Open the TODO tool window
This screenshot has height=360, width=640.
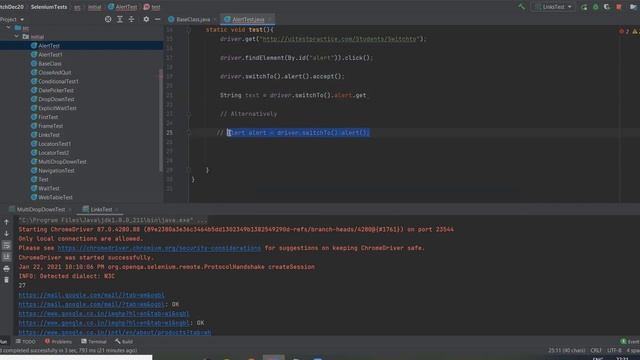(x=26, y=342)
